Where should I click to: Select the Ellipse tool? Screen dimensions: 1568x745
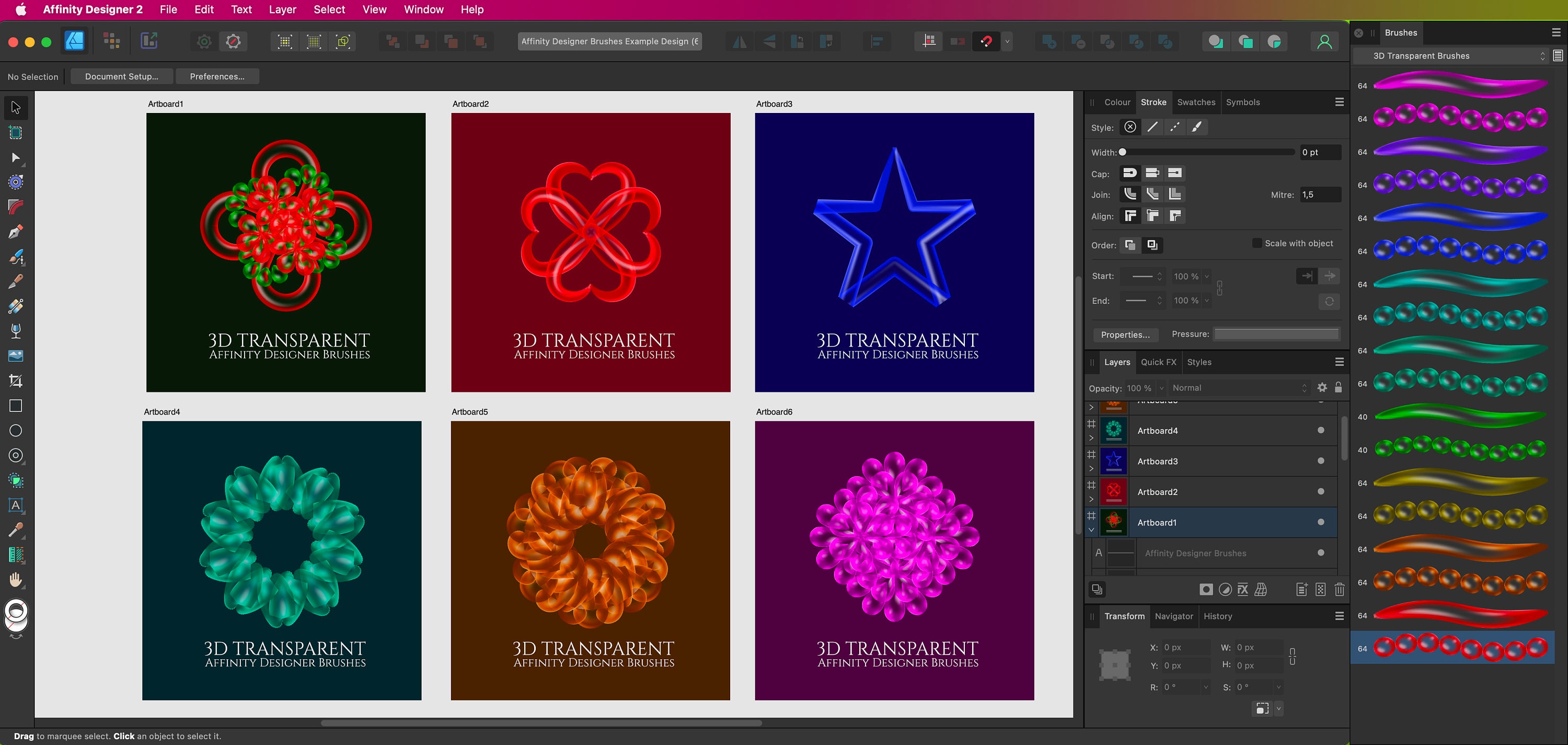(15, 430)
